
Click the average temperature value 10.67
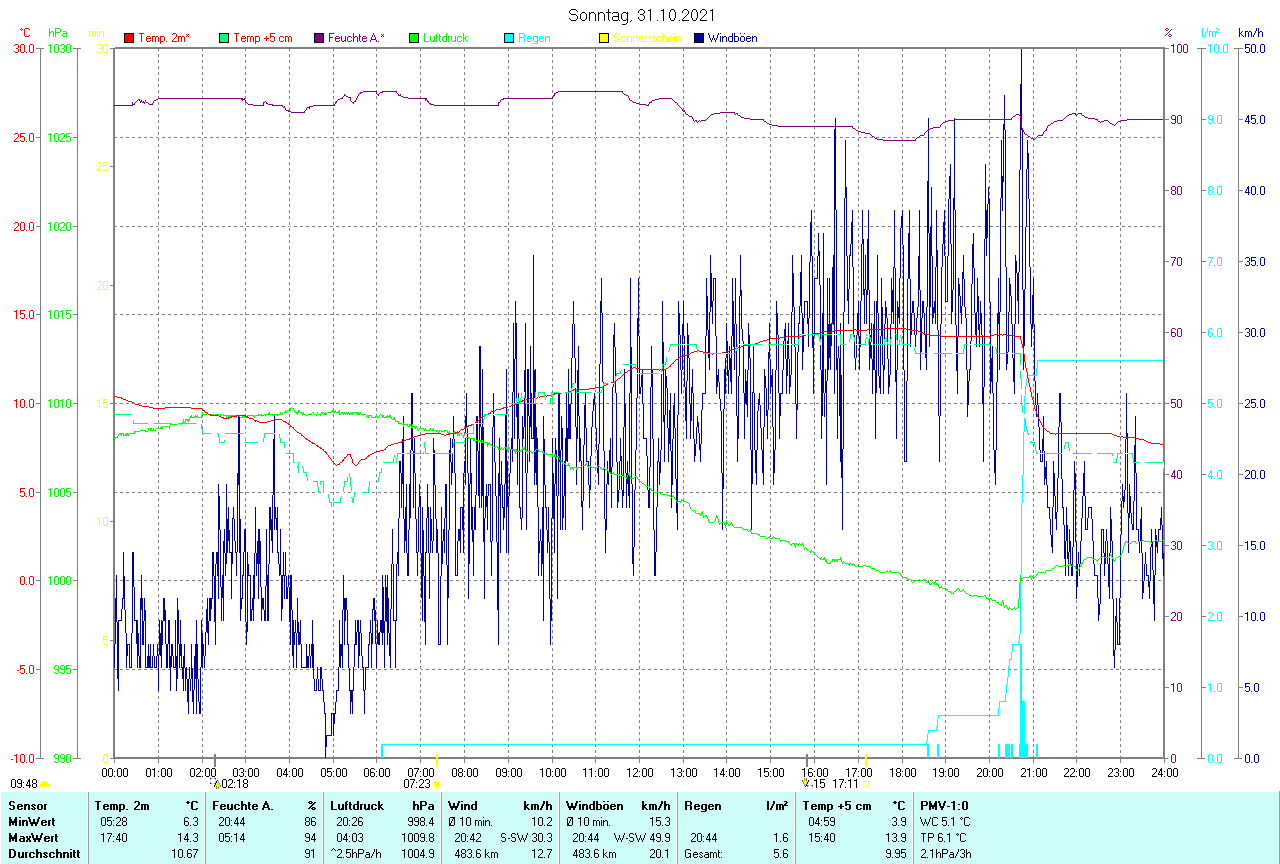coord(186,854)
